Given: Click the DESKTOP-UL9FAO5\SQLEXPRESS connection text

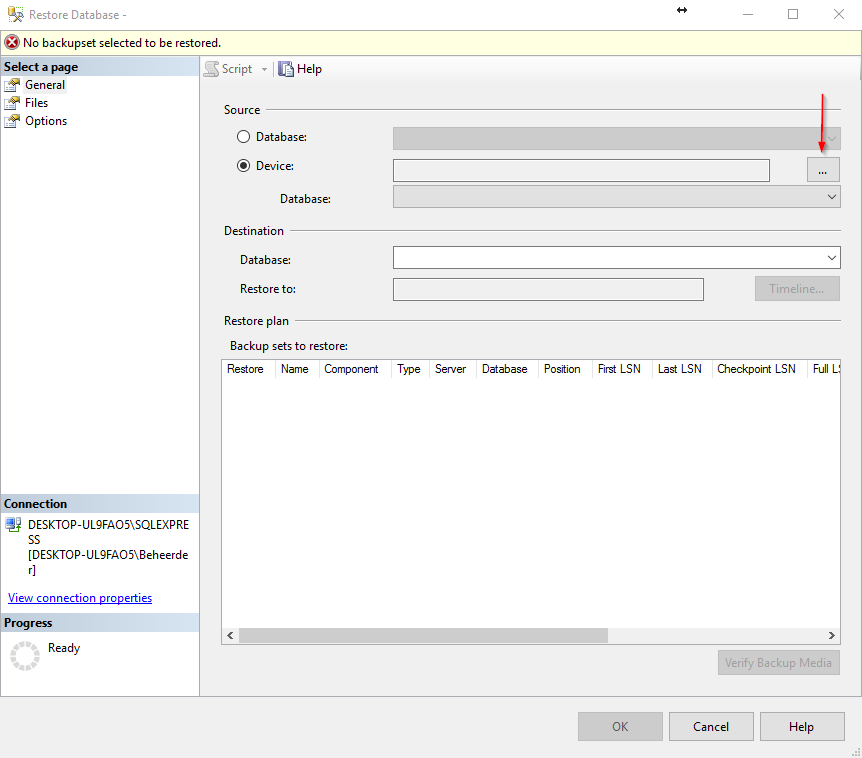Looking at the screenshot, I should click(108, 532).
